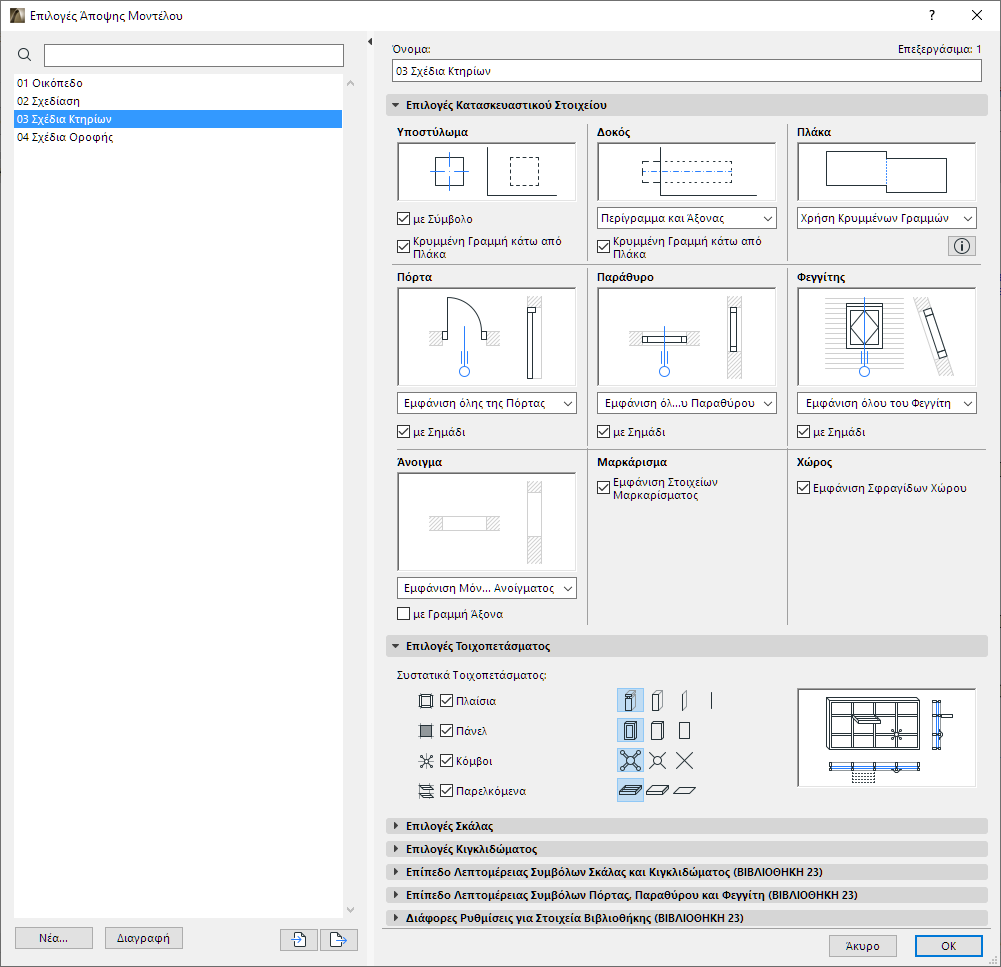This screenshot has height=967, width=1001.
Task: Select detailed frame display icon for Πλαίσια
Action: (631, 700)
